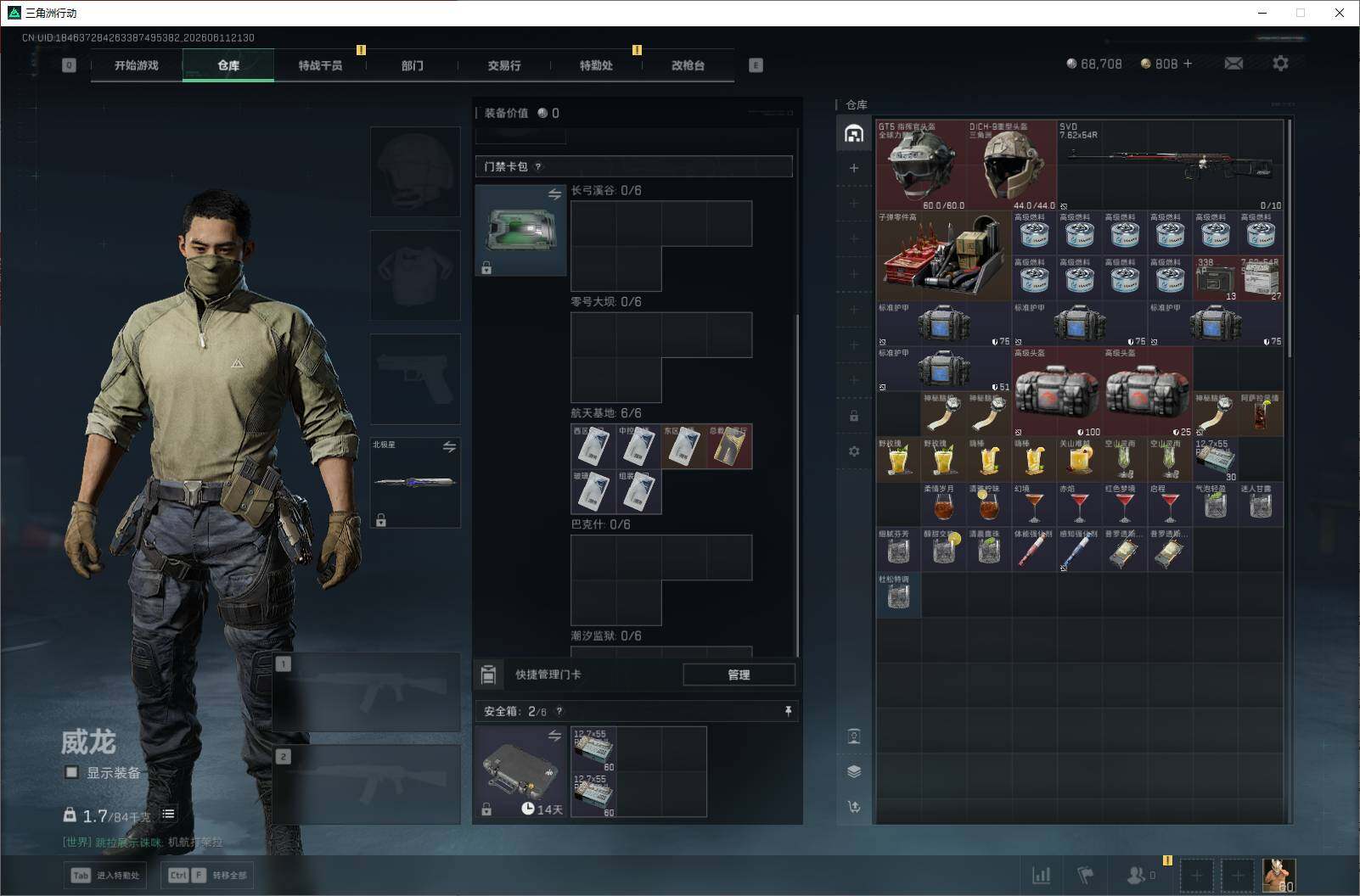The width and height of the screenshot is (1360, 896).
Task: Select the 柔情岁月 drink item
Action: coord(944,504)
